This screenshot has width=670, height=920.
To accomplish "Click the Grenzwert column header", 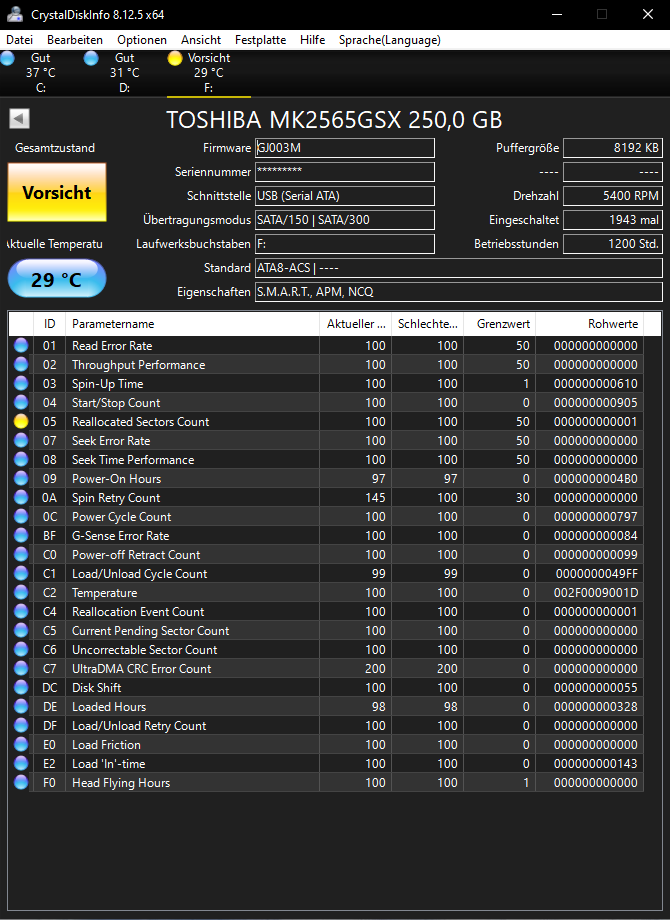I will [499, 324].
